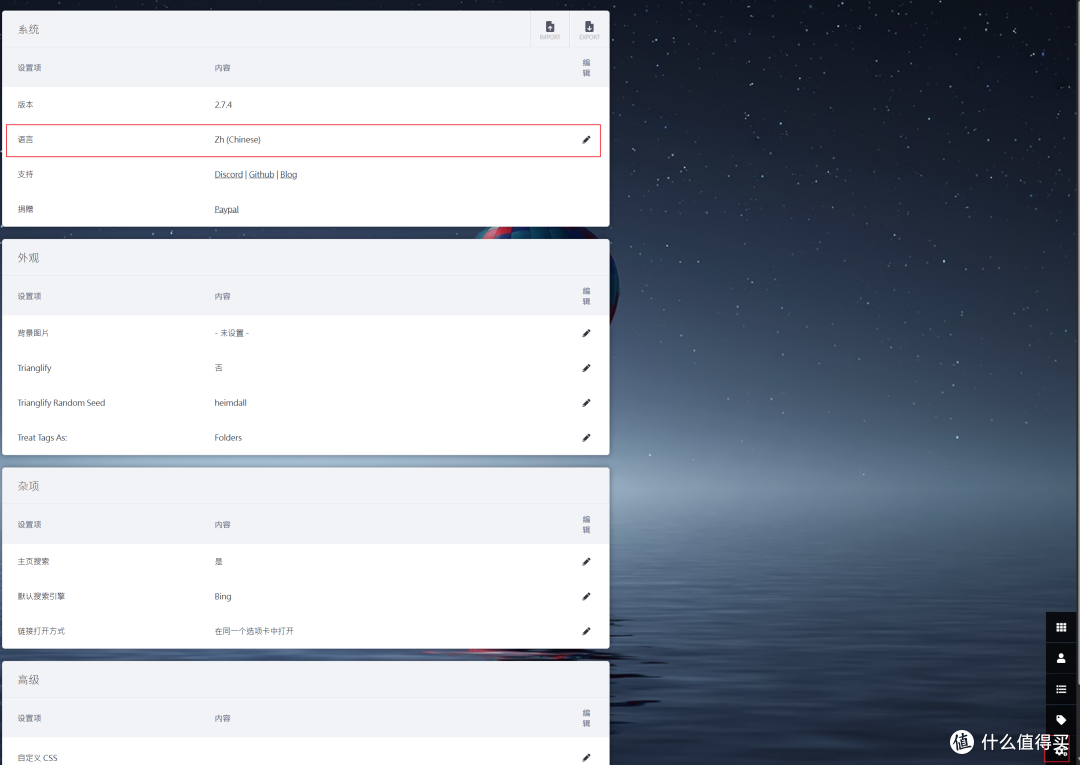Viewport: 1080px width, 765px height.
Task: Click the 高级 section title
Action: click(x=28, y=680)
